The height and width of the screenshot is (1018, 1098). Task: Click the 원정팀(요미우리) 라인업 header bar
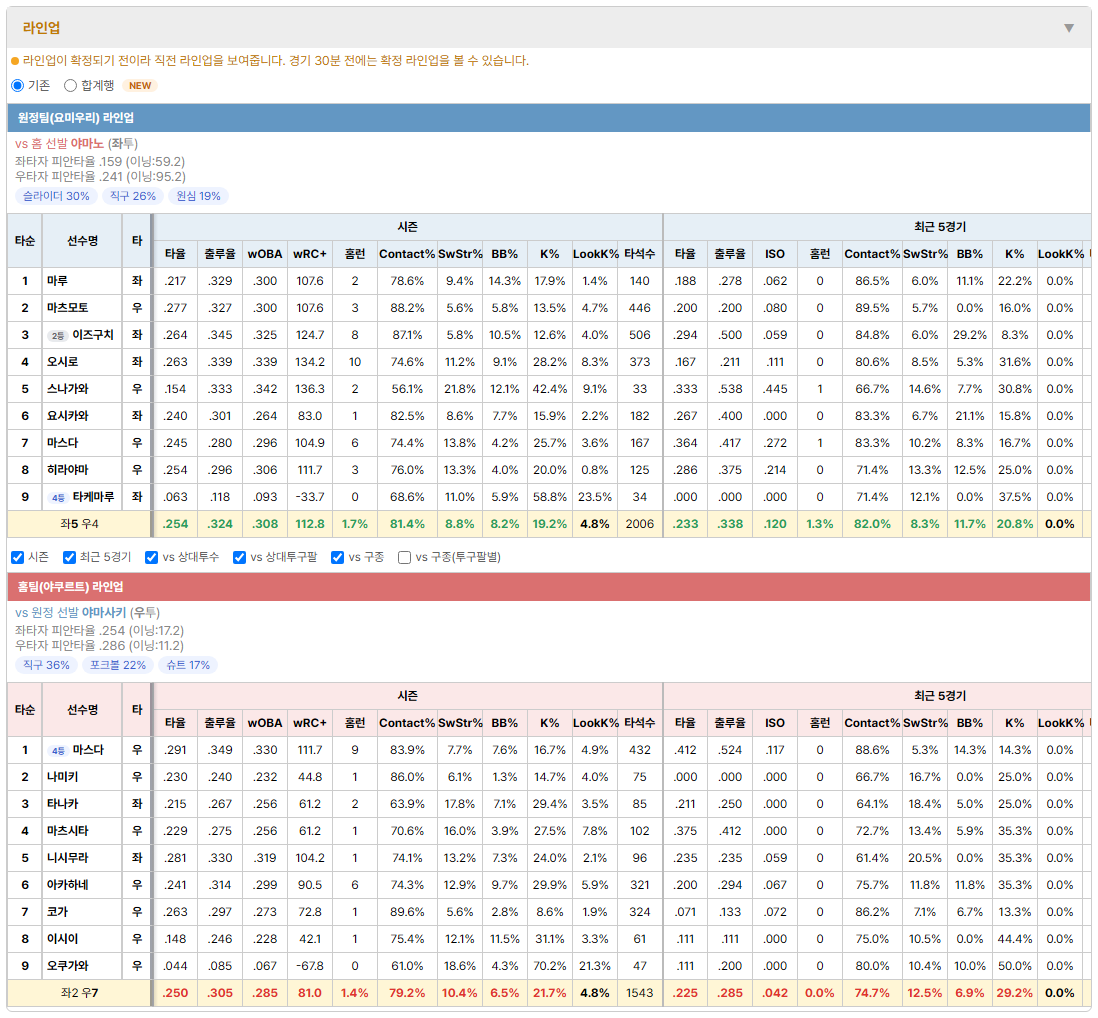point(549,118)
